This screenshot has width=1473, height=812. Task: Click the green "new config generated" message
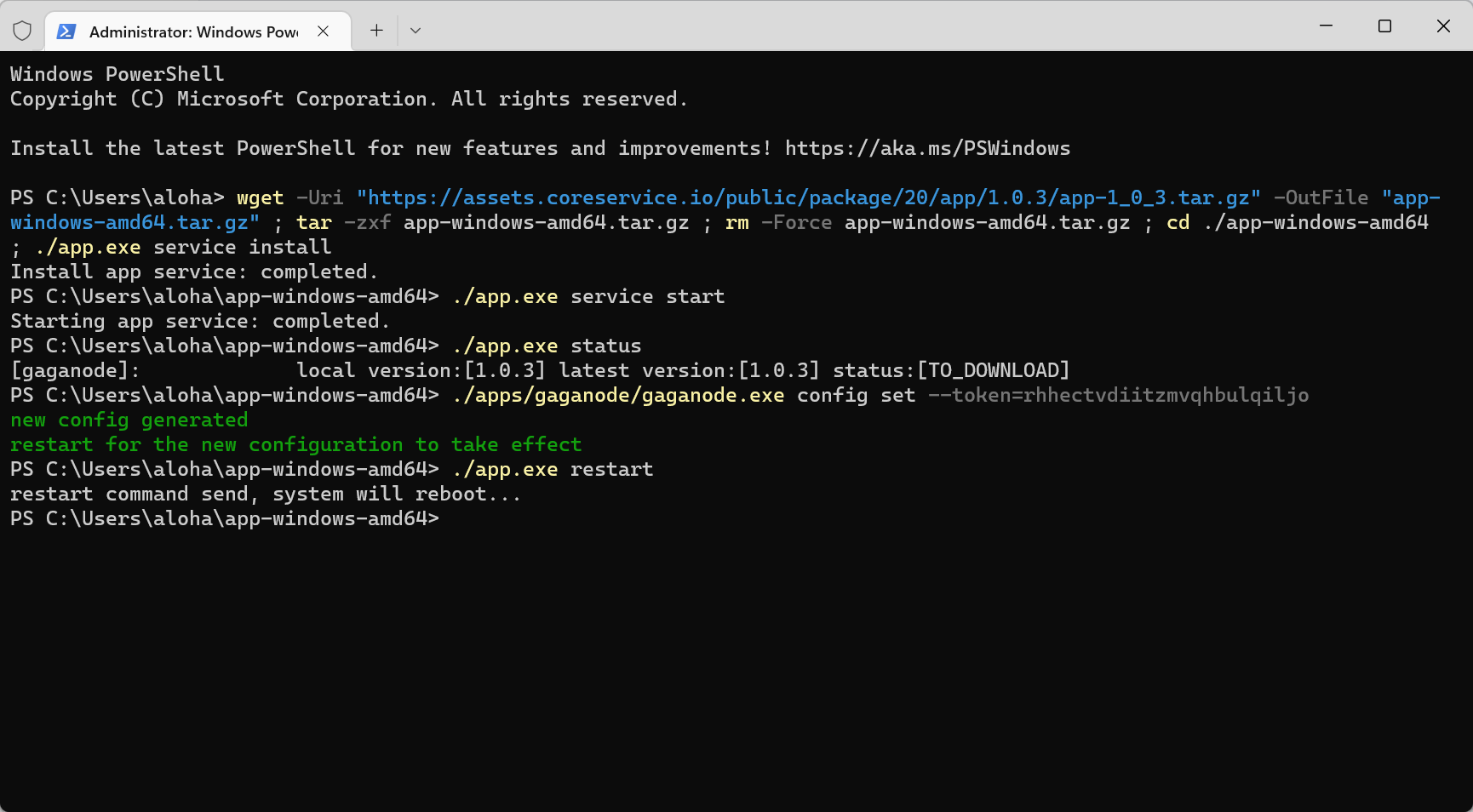[129, 420]
